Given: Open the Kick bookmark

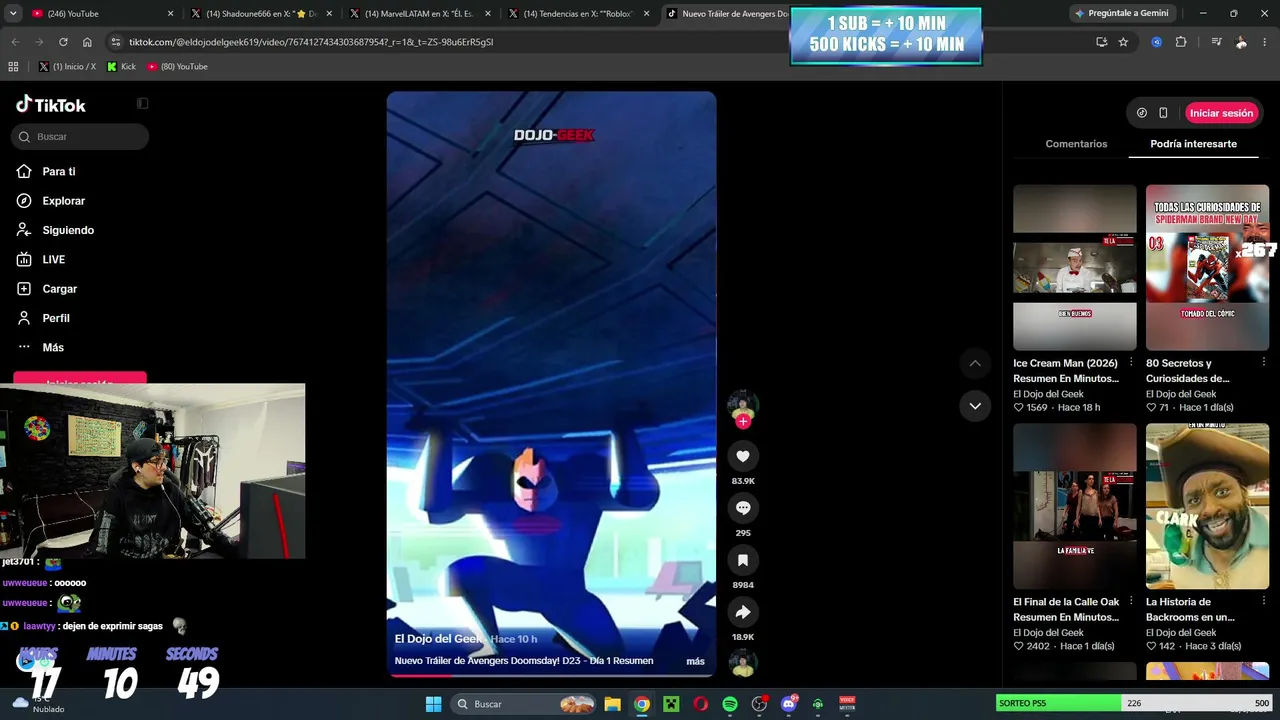Looking at the screenshot, I should point(122,66).
